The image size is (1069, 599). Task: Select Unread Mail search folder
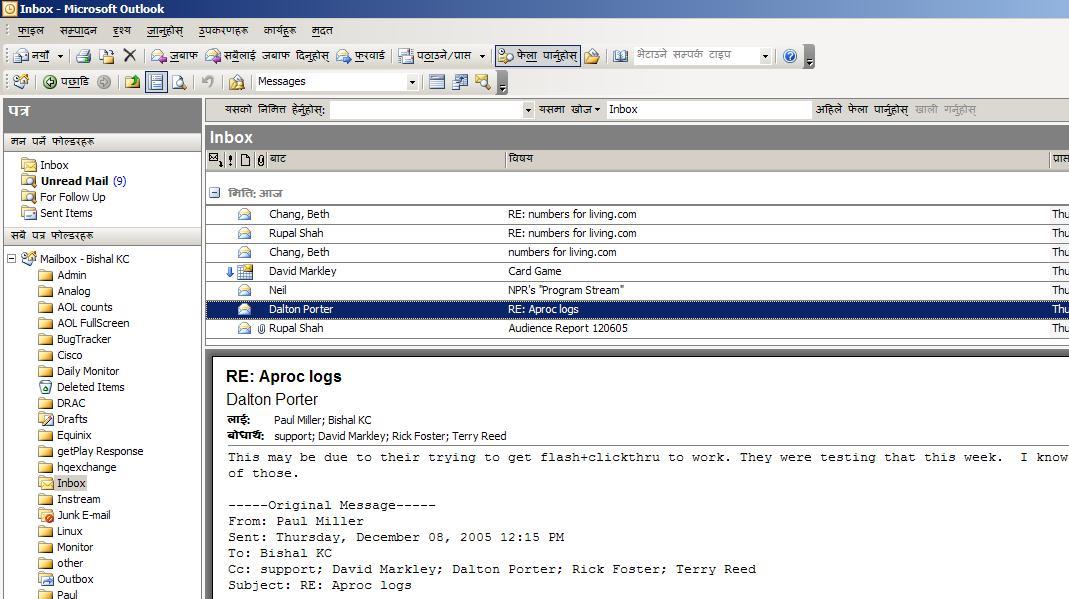(74, 181)
